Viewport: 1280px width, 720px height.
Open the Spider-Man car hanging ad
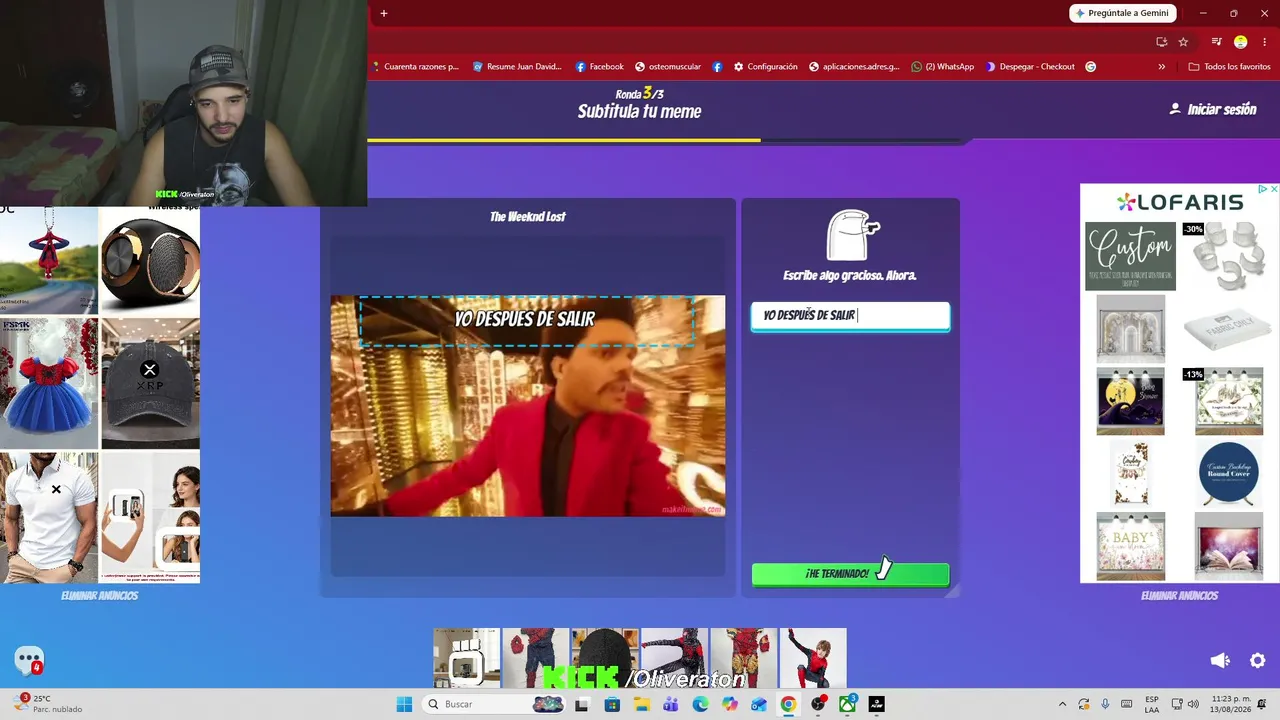point(49,260)
